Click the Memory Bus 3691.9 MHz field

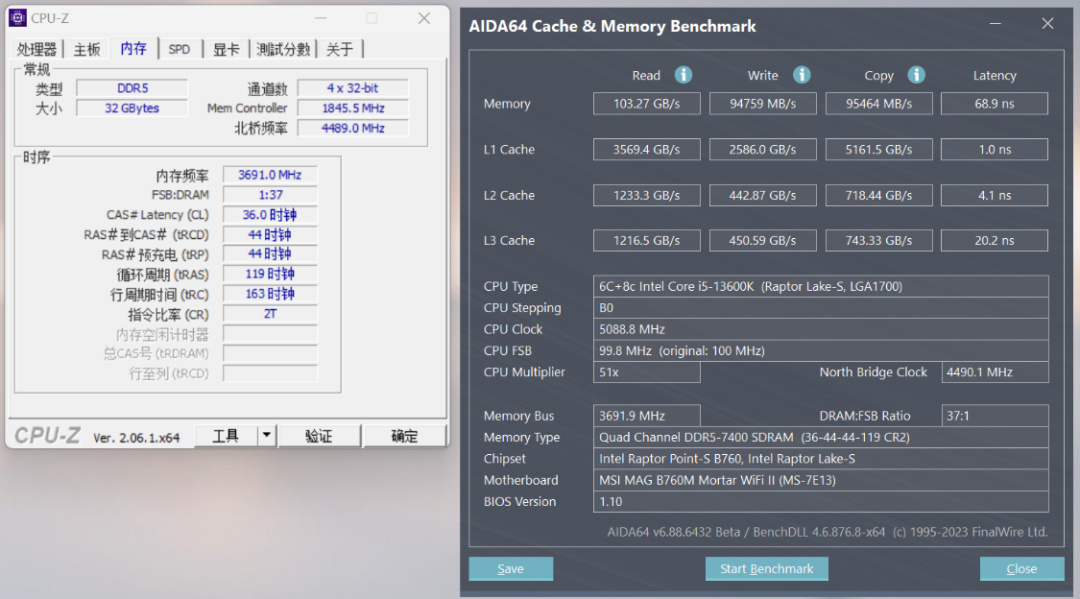click(646, 416)
